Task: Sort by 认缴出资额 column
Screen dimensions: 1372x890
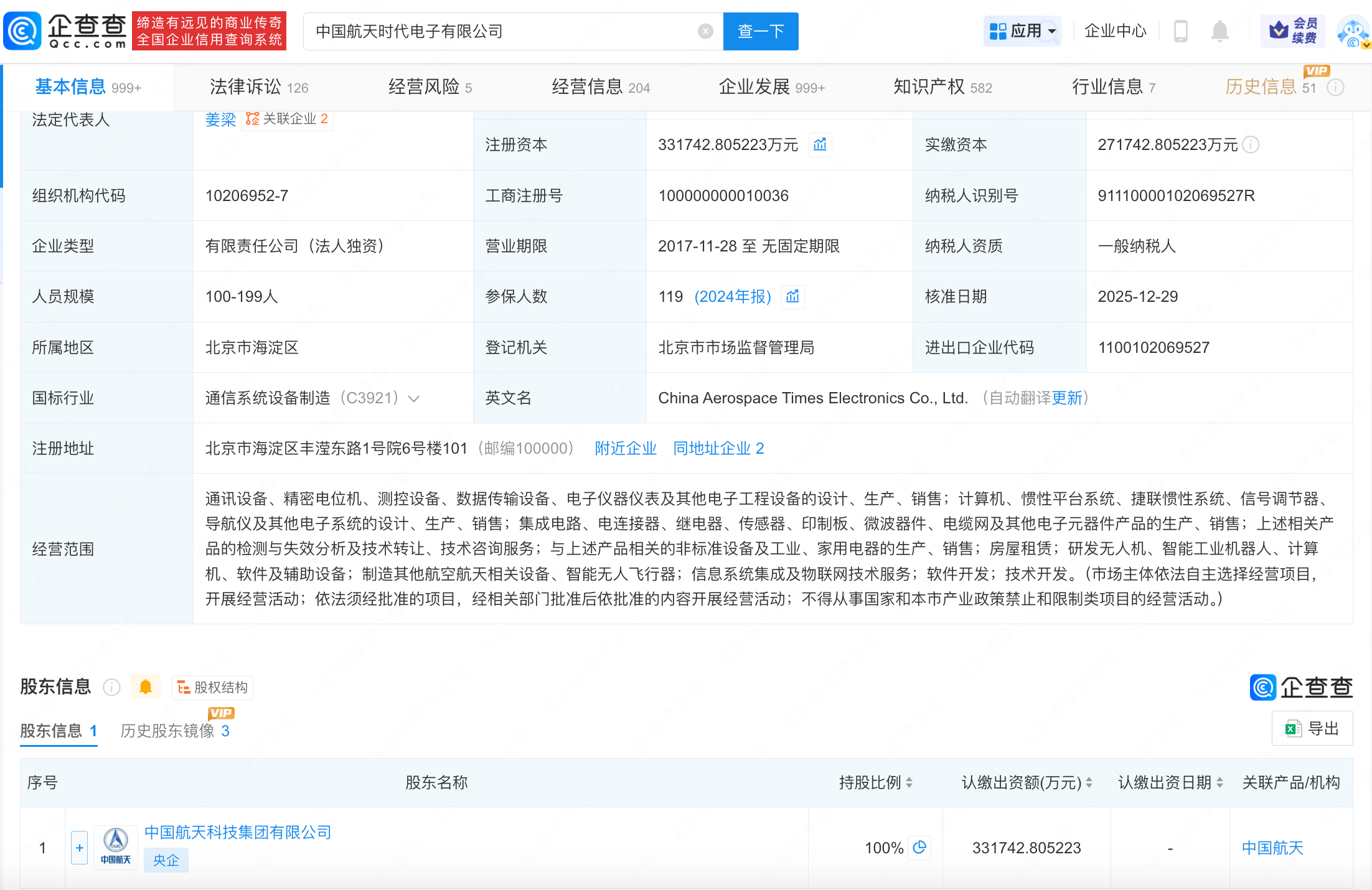Action: pyautogui.click(x=1089, y=782)
